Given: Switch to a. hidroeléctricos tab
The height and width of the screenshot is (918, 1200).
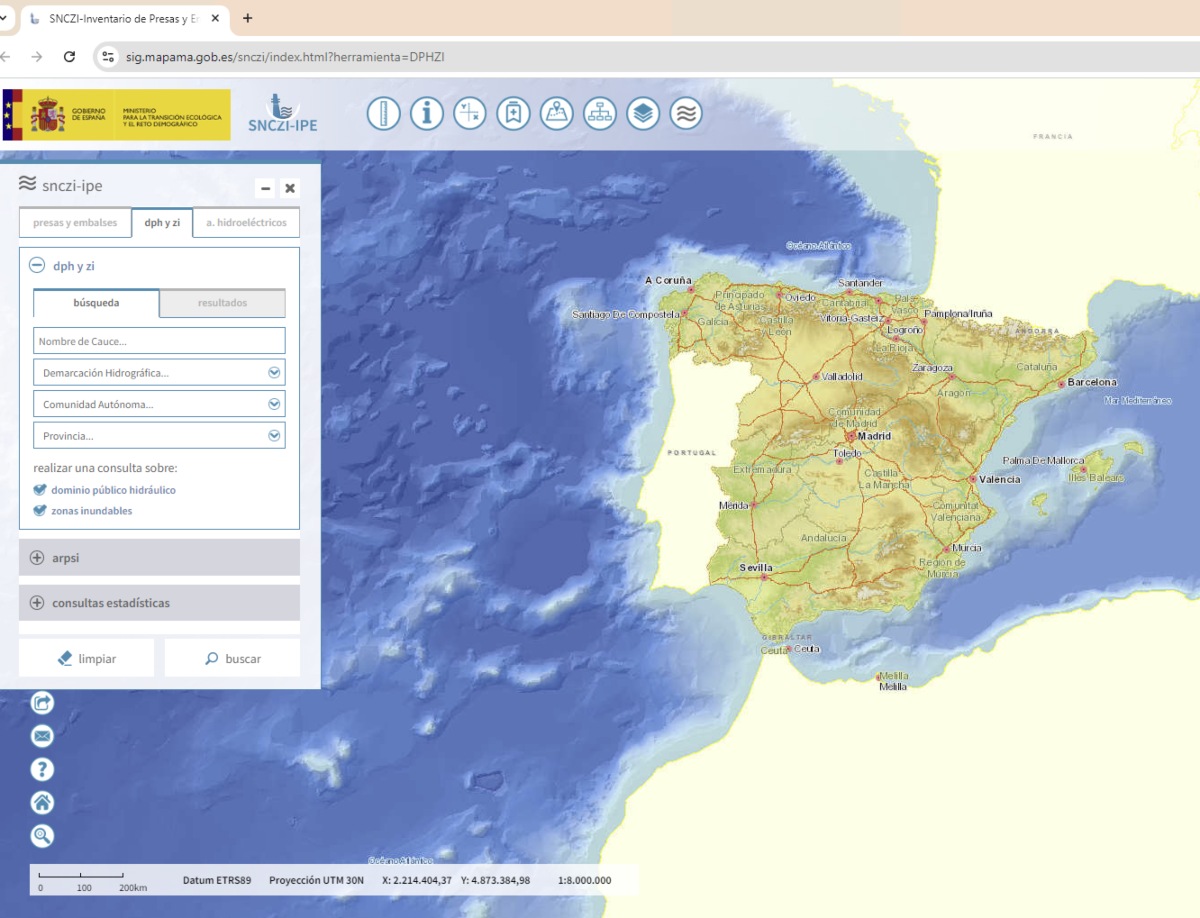Looking at the screenshot, I should point(246,223).
